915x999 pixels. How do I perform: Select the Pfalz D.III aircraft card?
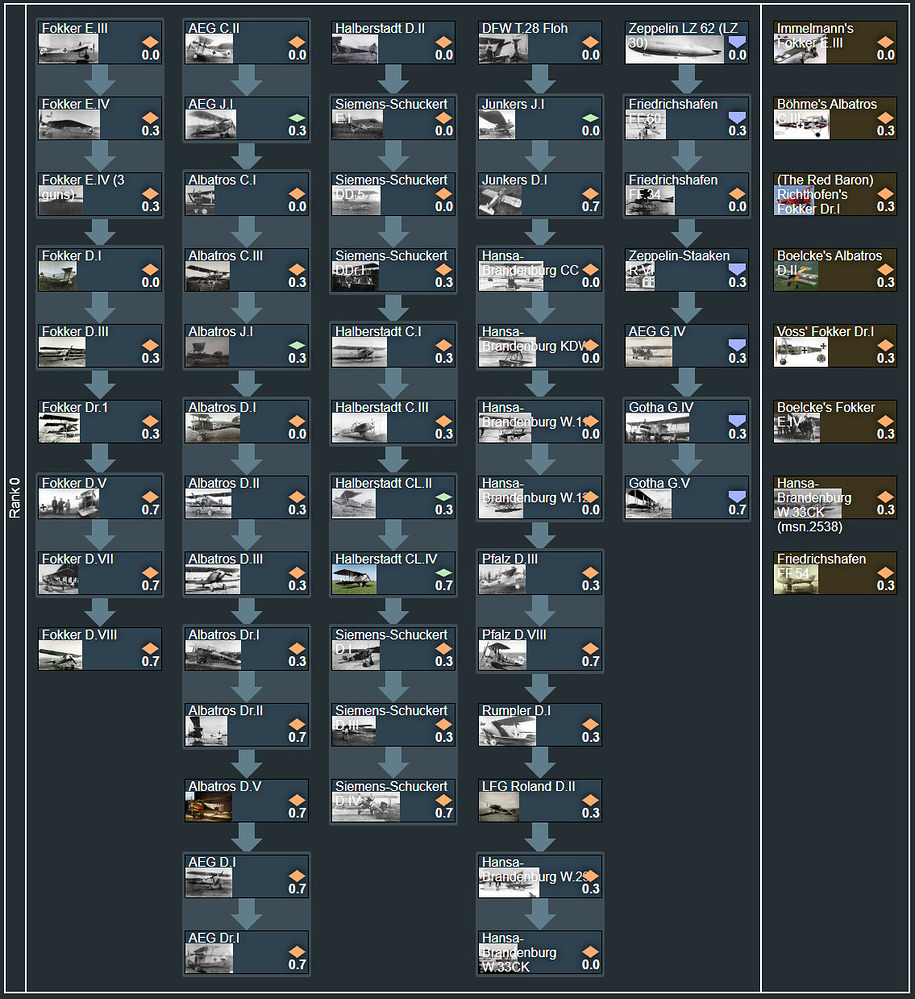coord(540,573)
